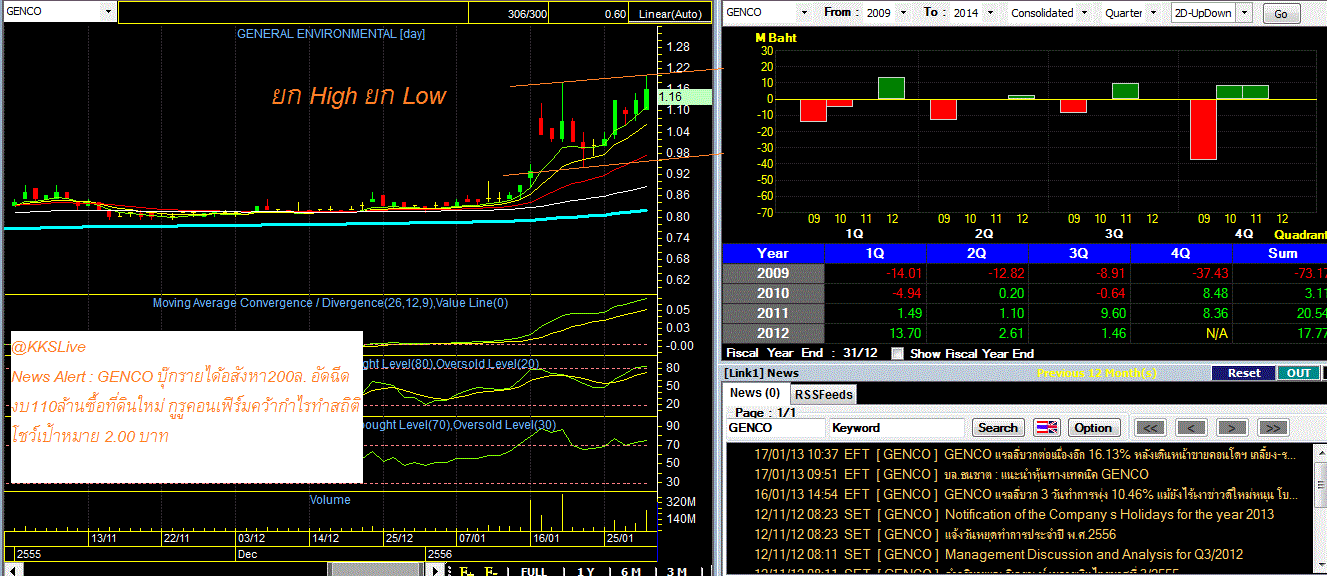
Task: Click the GENERAL ENVIRONMENTAL [day] chart title
Action: pyautogui.click(x=331, y=34)
